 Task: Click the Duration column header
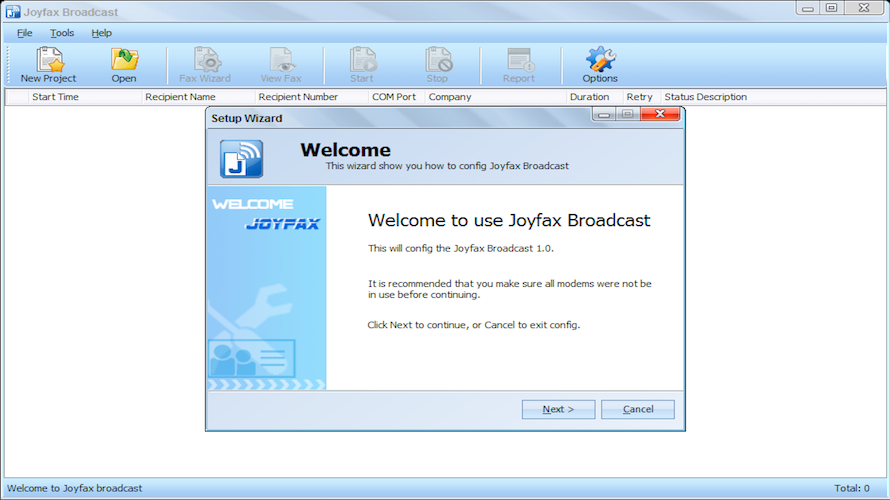tap(594, 97)
